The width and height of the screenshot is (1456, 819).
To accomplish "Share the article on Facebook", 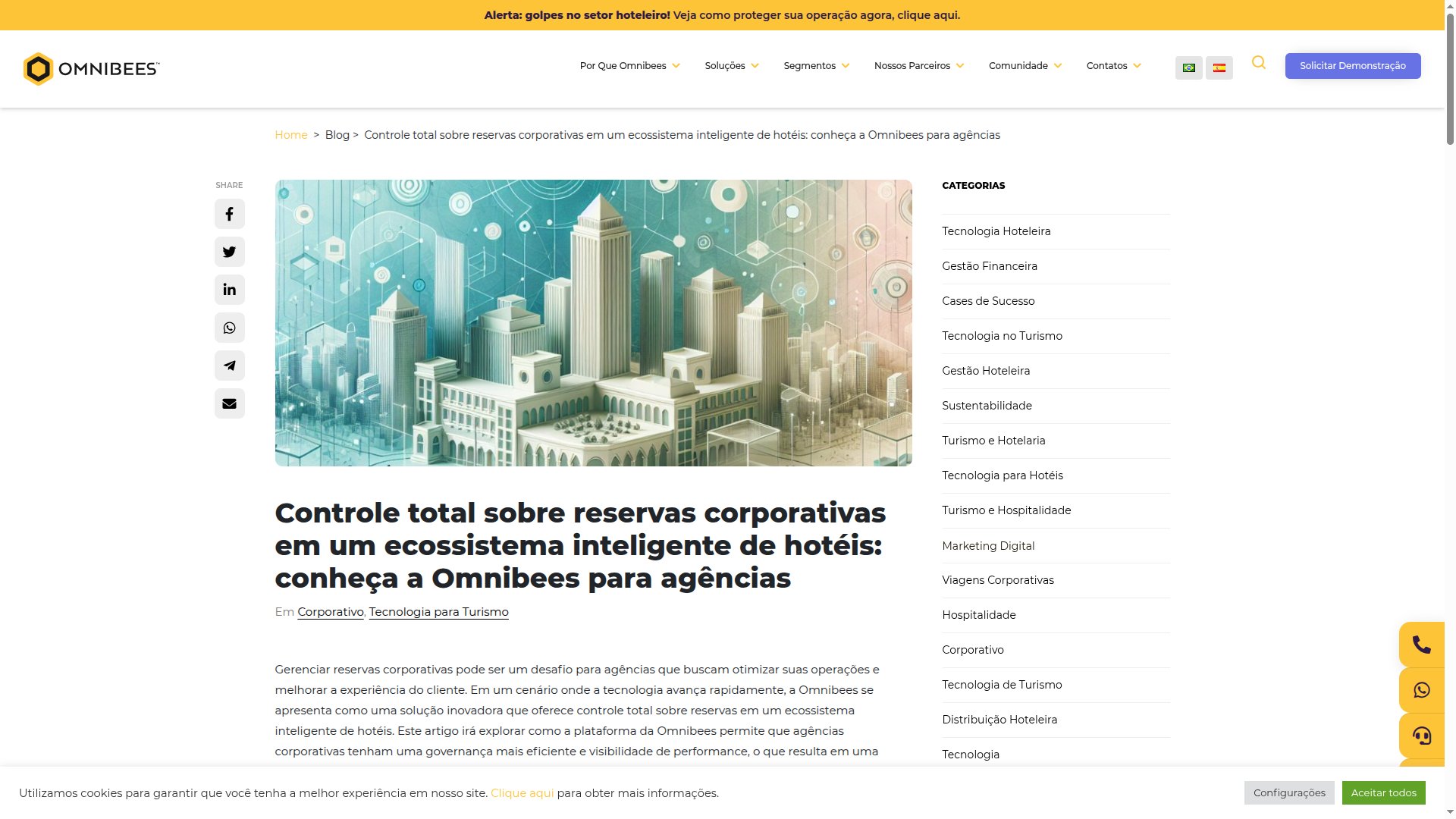I will 229,214.
